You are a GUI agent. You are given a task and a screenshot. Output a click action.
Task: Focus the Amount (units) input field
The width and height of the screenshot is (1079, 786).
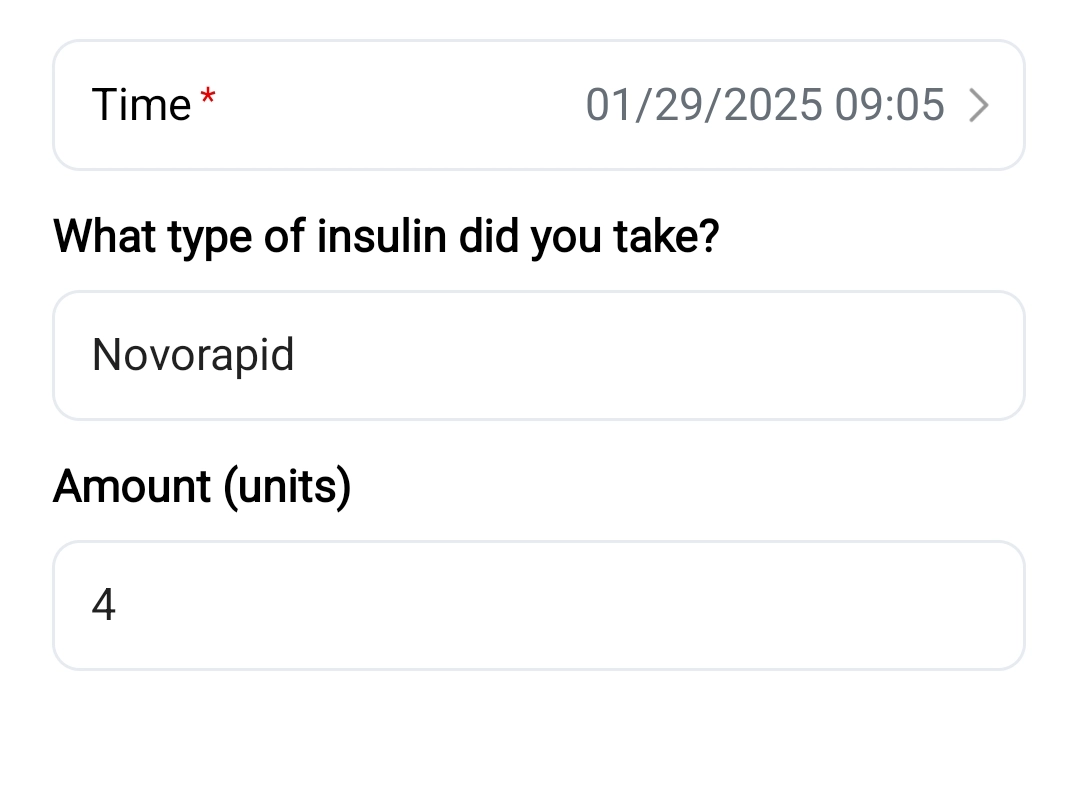coord(538,605)
